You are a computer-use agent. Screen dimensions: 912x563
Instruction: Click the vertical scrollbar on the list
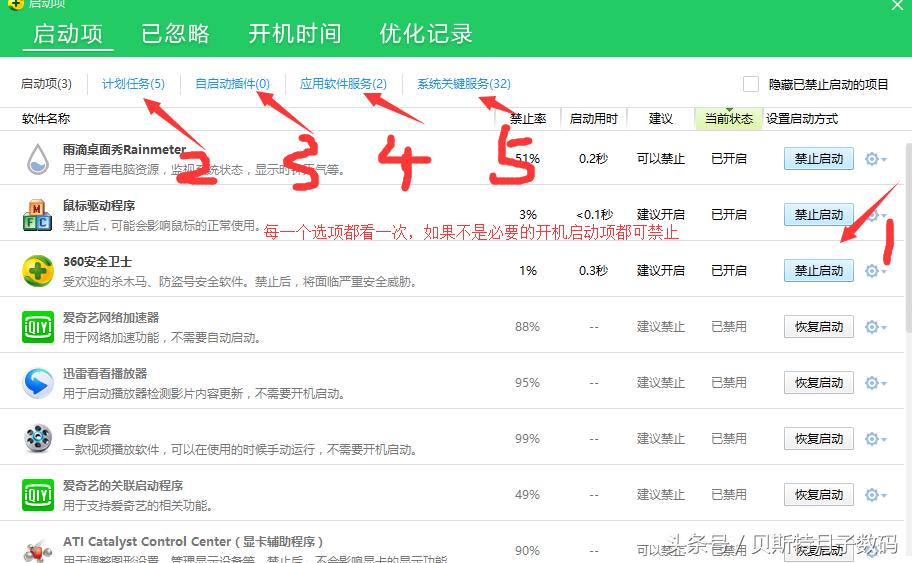(x=908, y=238)
